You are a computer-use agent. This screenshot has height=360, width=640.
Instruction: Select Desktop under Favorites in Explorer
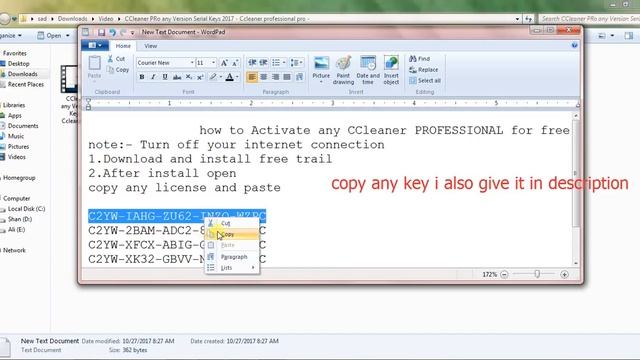(x=18, y=64)
